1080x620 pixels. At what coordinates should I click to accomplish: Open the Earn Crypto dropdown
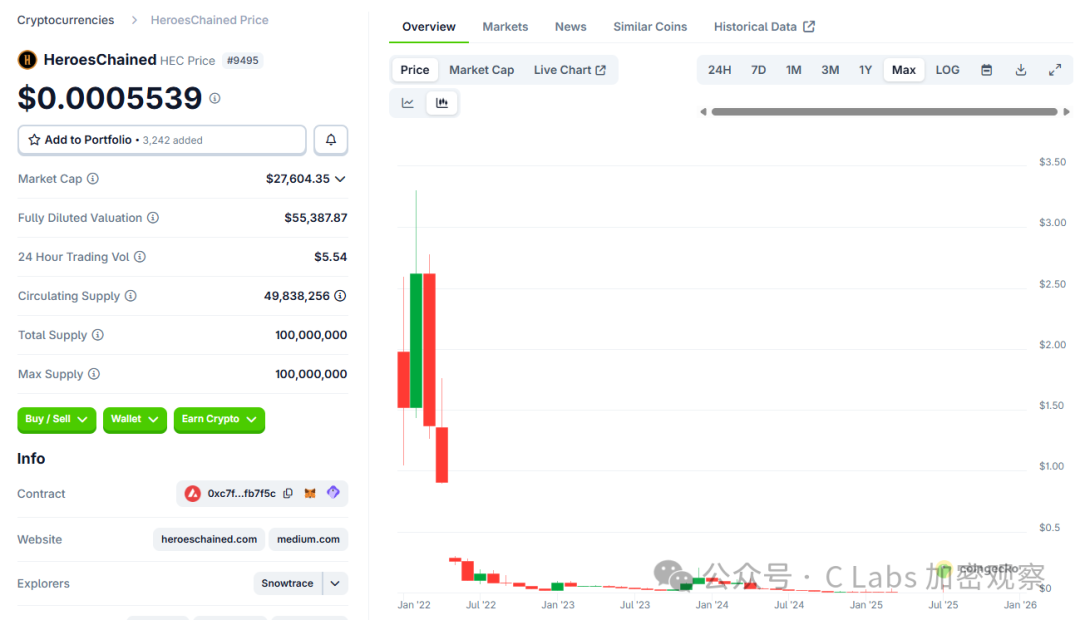tap(219, 420)
